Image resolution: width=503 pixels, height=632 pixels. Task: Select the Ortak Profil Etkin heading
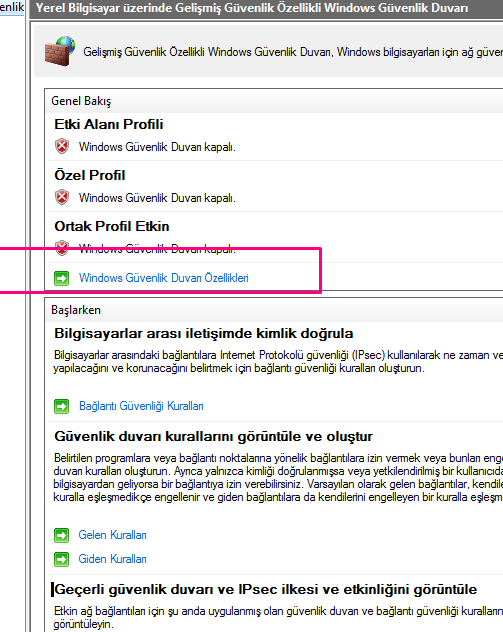pyautogui.click(x=112, y=226)
